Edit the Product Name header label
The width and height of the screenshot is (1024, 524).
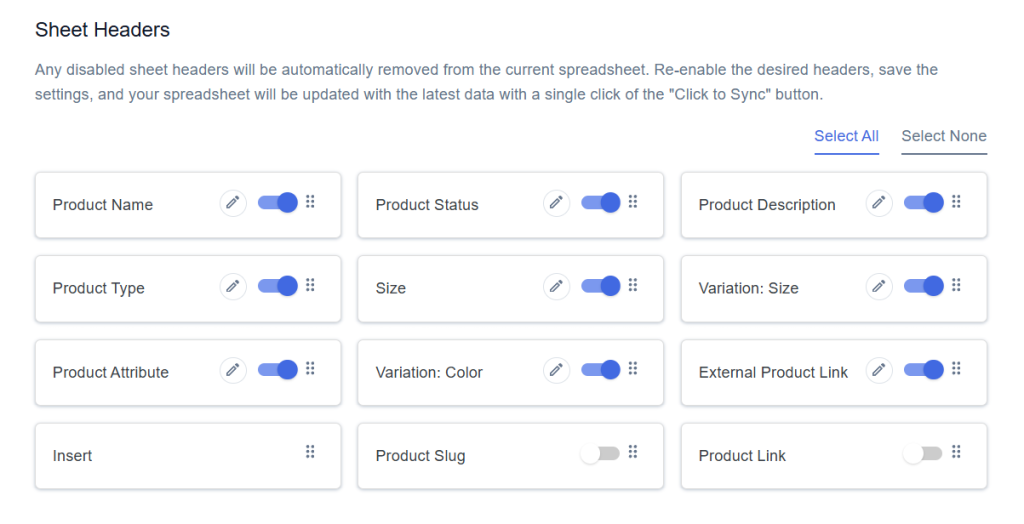coord(233,203)
